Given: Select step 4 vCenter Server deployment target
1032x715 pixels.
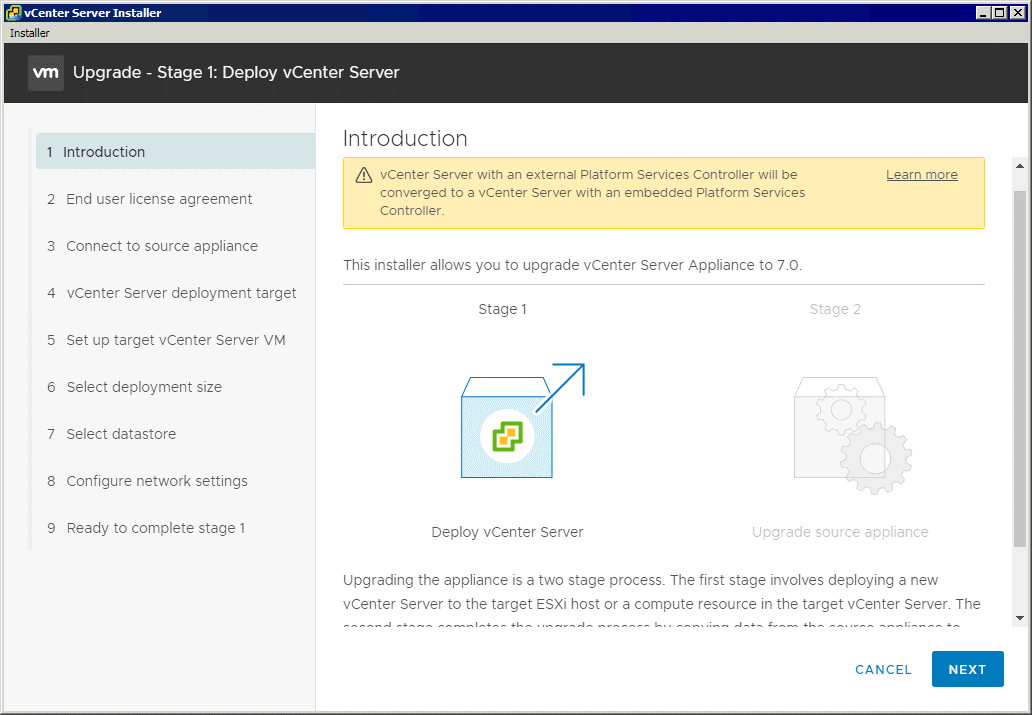Looking at the screenshot, I should point(181,293).
